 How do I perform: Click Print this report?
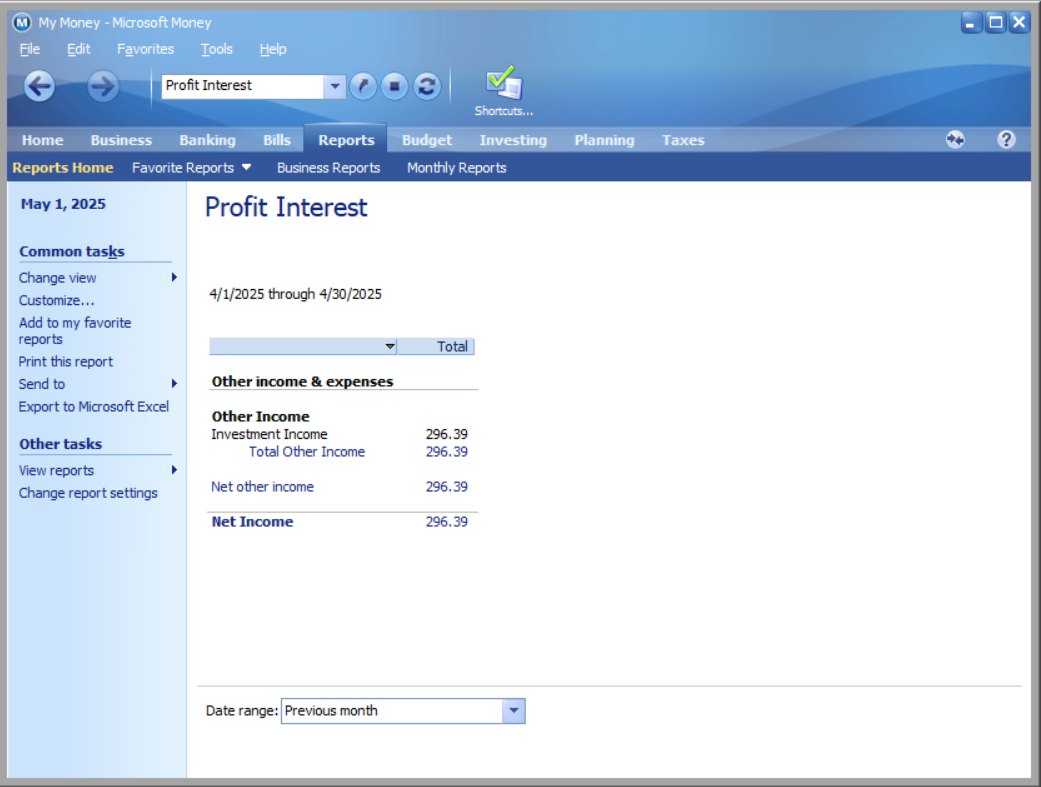point(66,361)
